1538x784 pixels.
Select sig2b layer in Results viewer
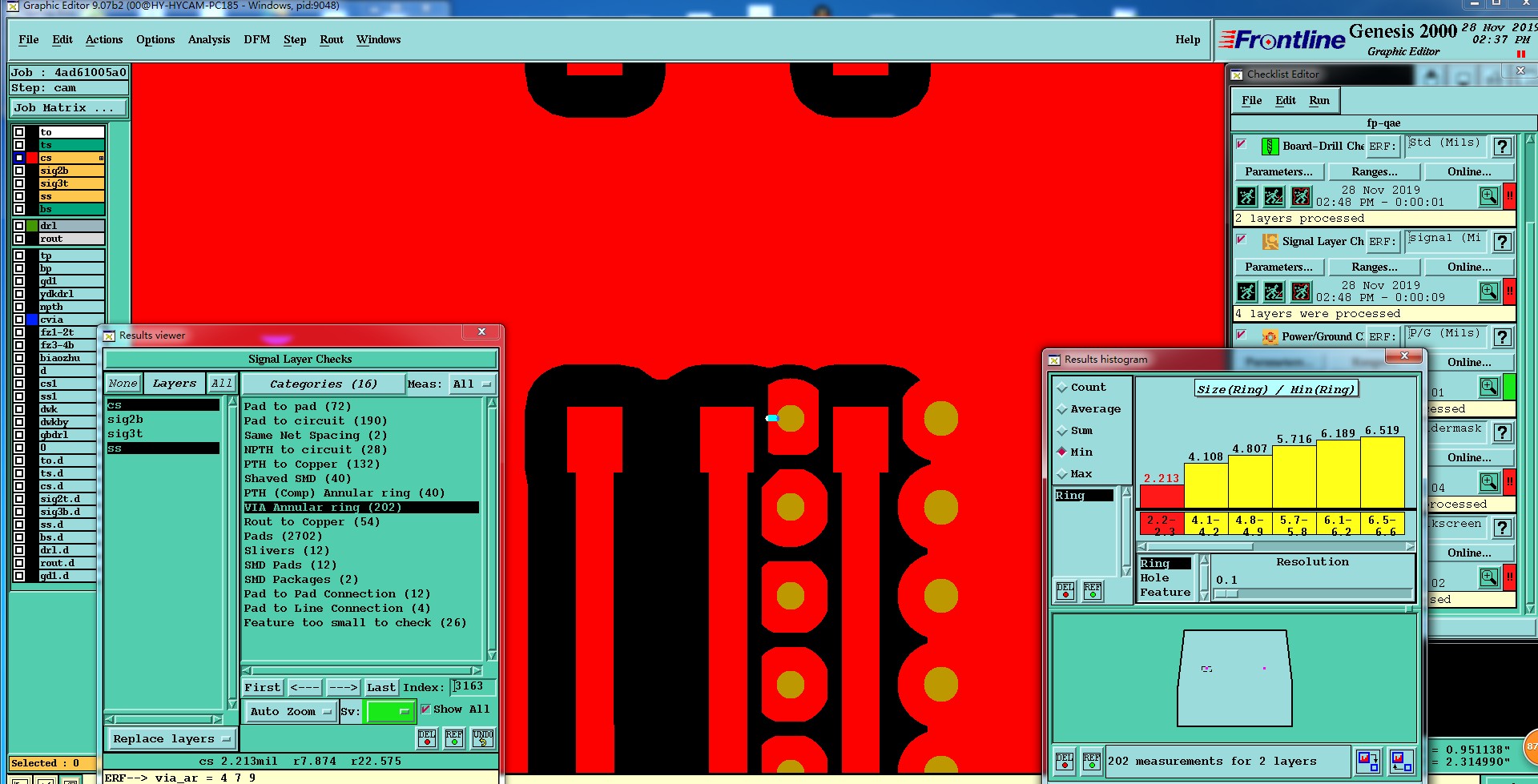tap(125, 420)
